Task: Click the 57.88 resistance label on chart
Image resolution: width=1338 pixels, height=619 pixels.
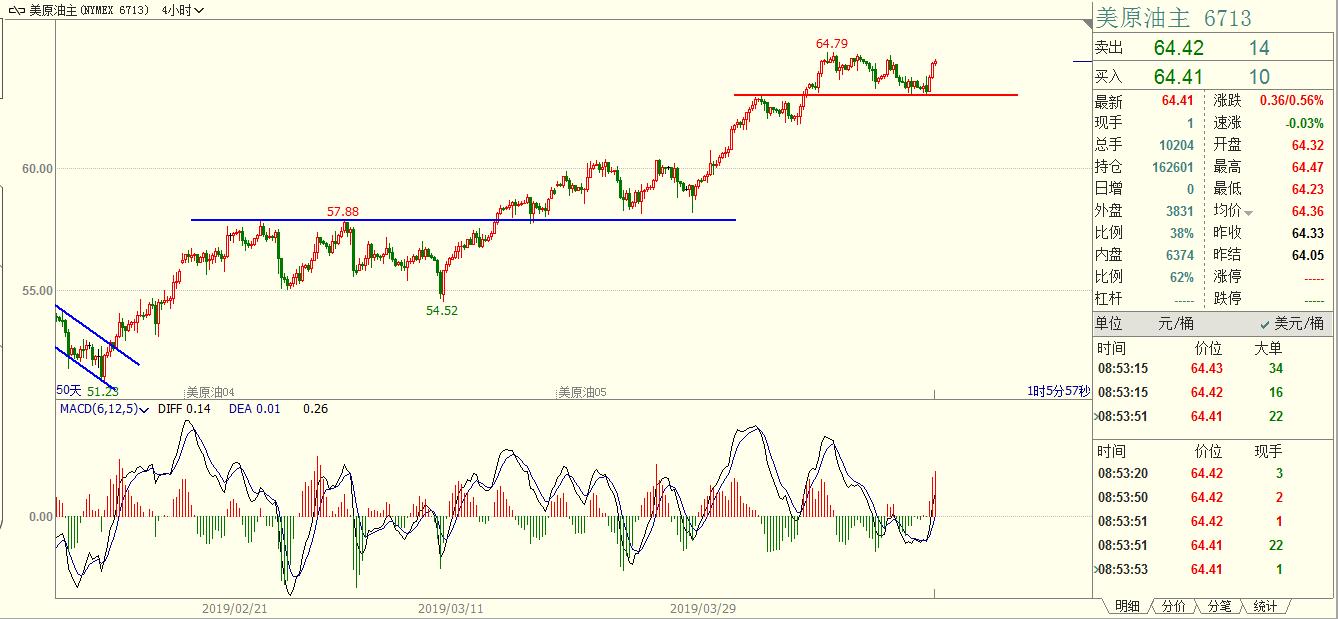Action: click(343, 212)
